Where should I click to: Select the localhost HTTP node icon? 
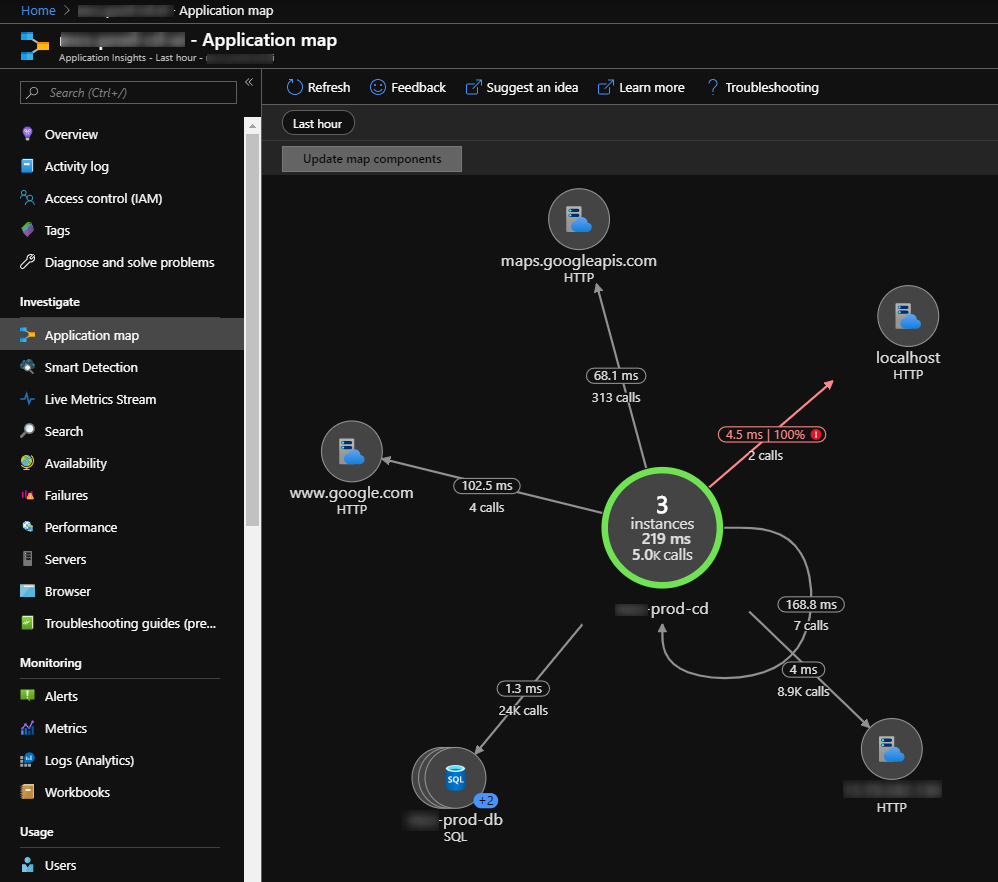[908, 316]
